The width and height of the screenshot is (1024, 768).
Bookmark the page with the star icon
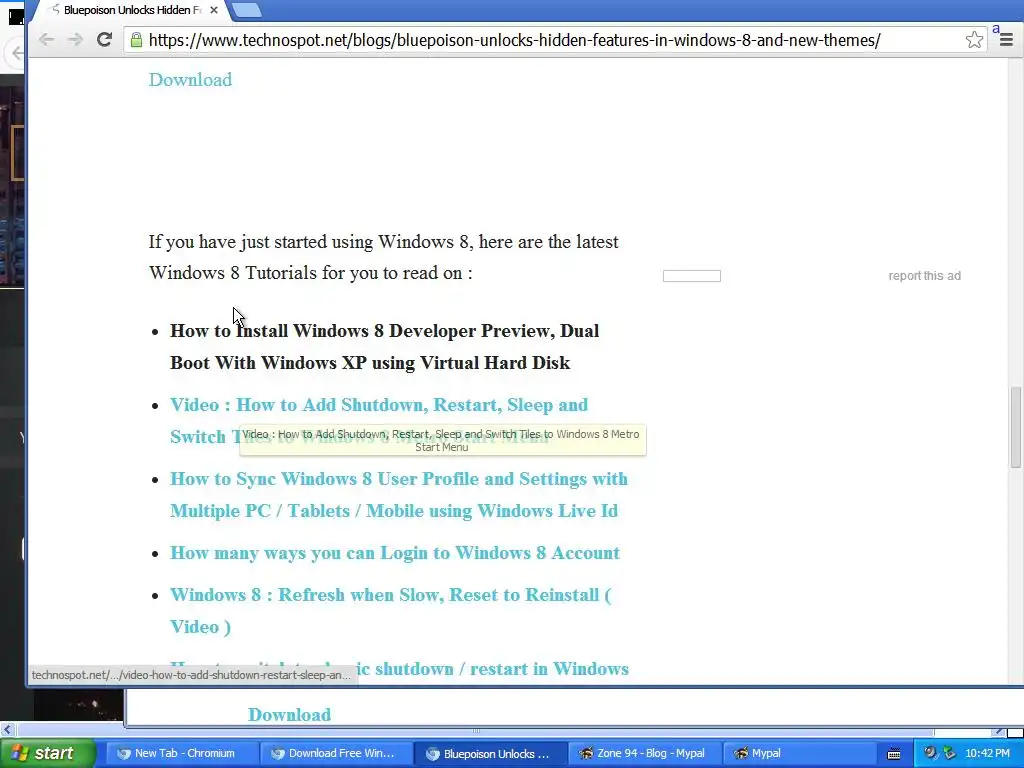coord(974,40)
